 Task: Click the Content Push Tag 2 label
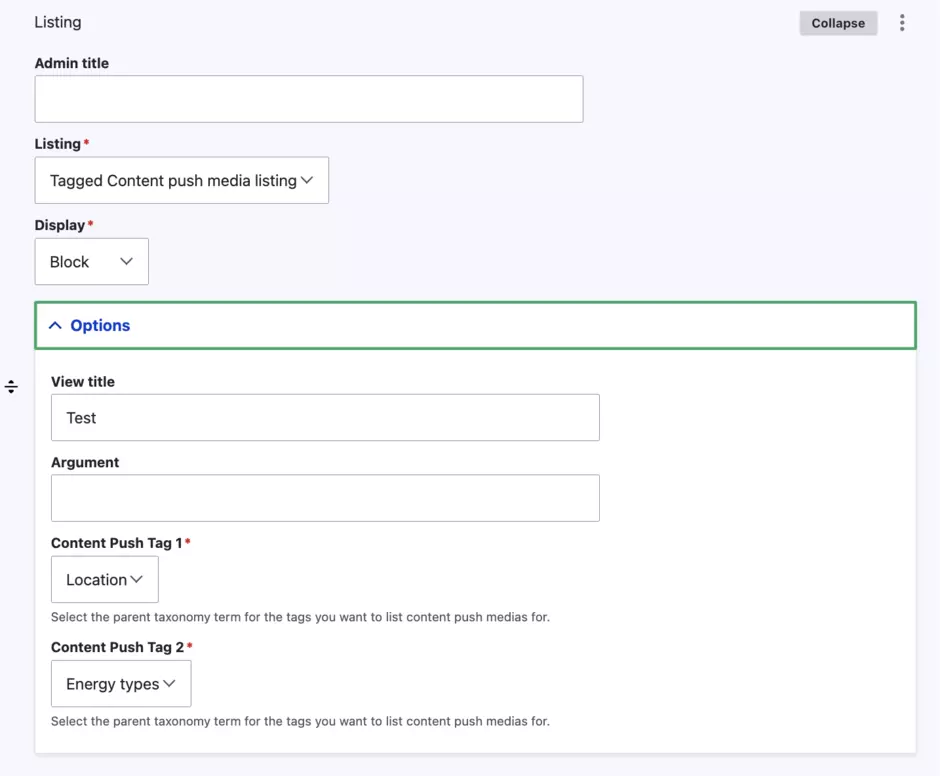(117, 647)
